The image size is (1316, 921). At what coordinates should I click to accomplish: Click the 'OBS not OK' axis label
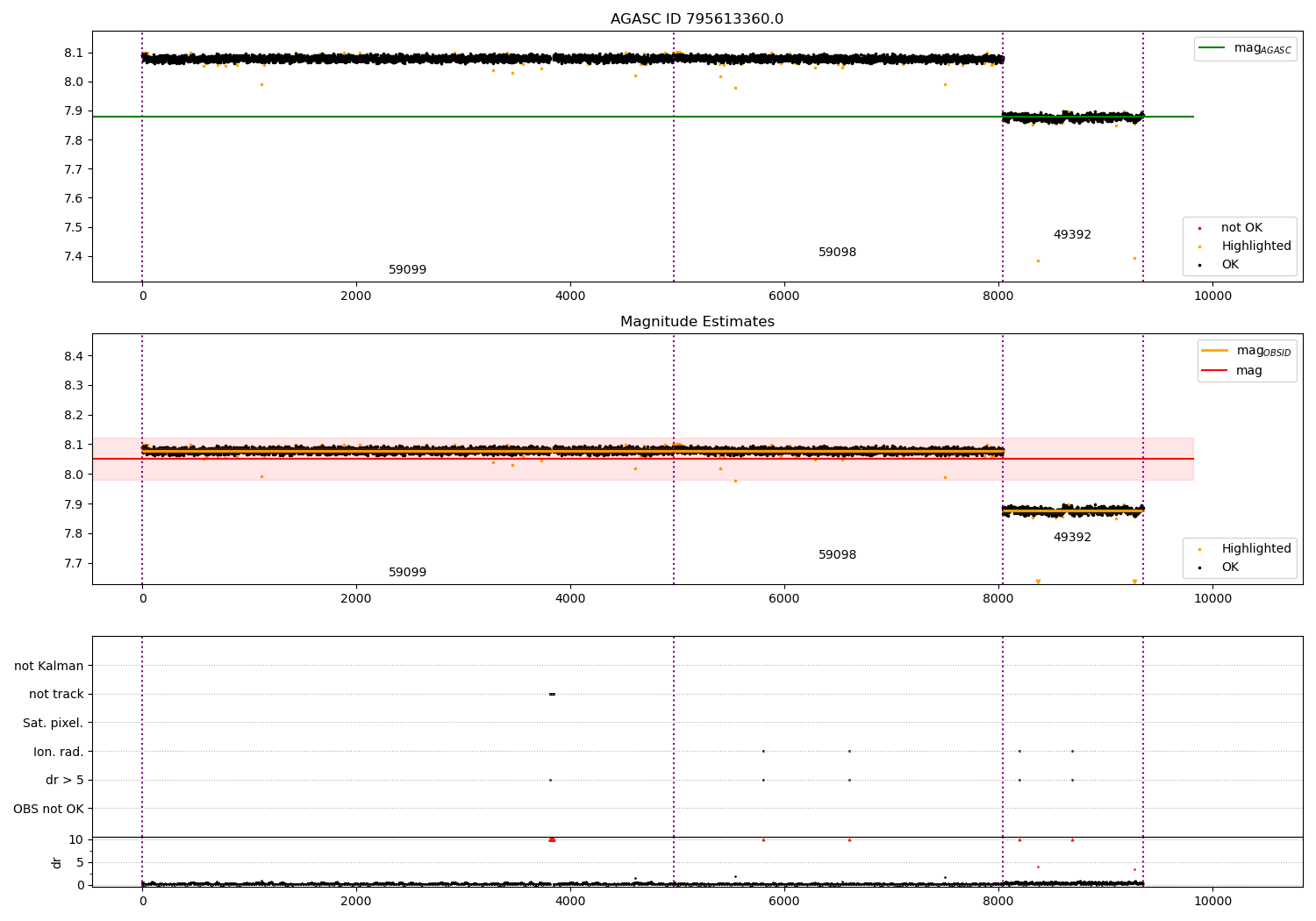point(48,809)
